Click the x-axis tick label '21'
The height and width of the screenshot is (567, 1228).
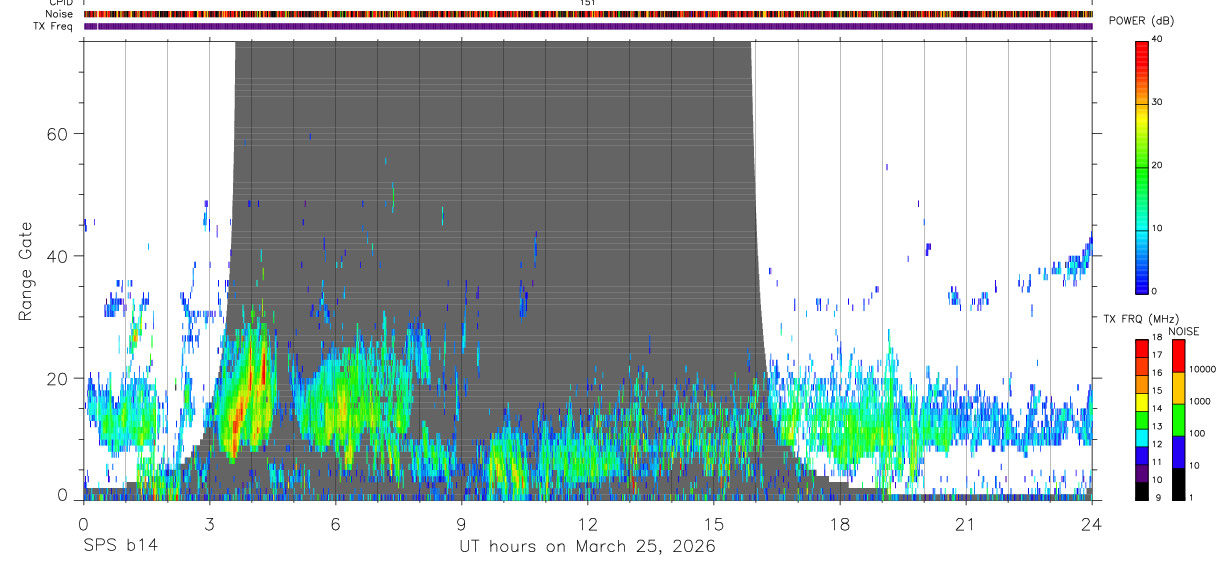pyautogui.click(x=966, y=524)
